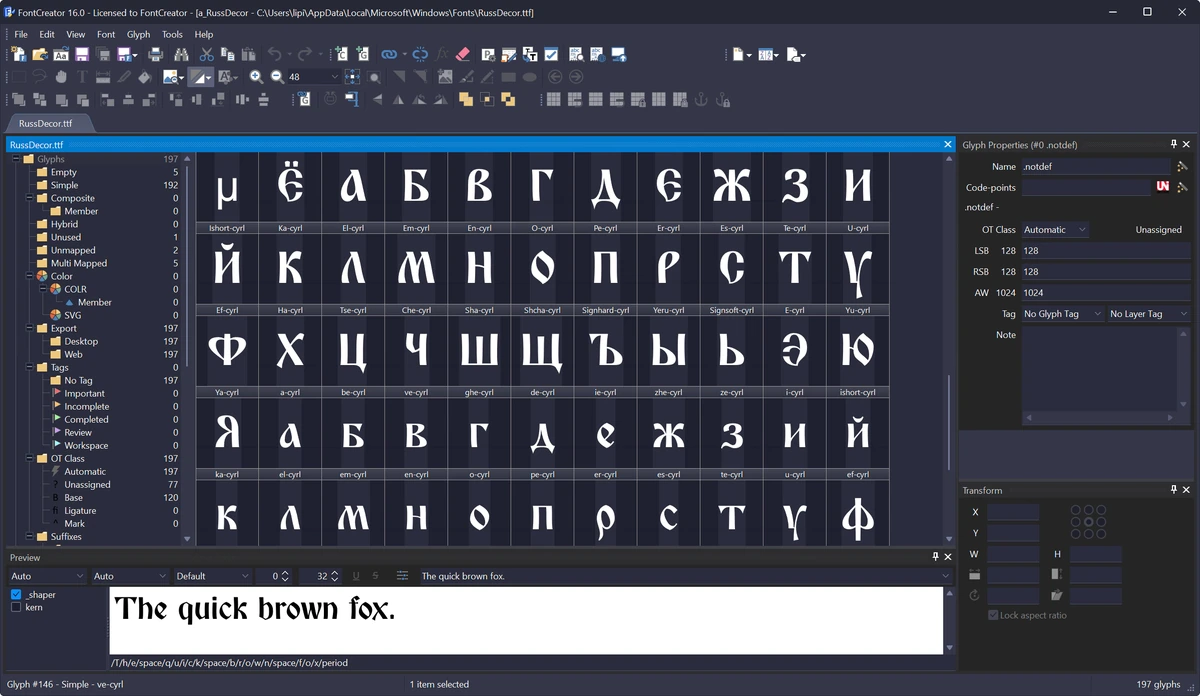
Task: Select the Ligature class tree item
Action: click(x=80, y=510)
